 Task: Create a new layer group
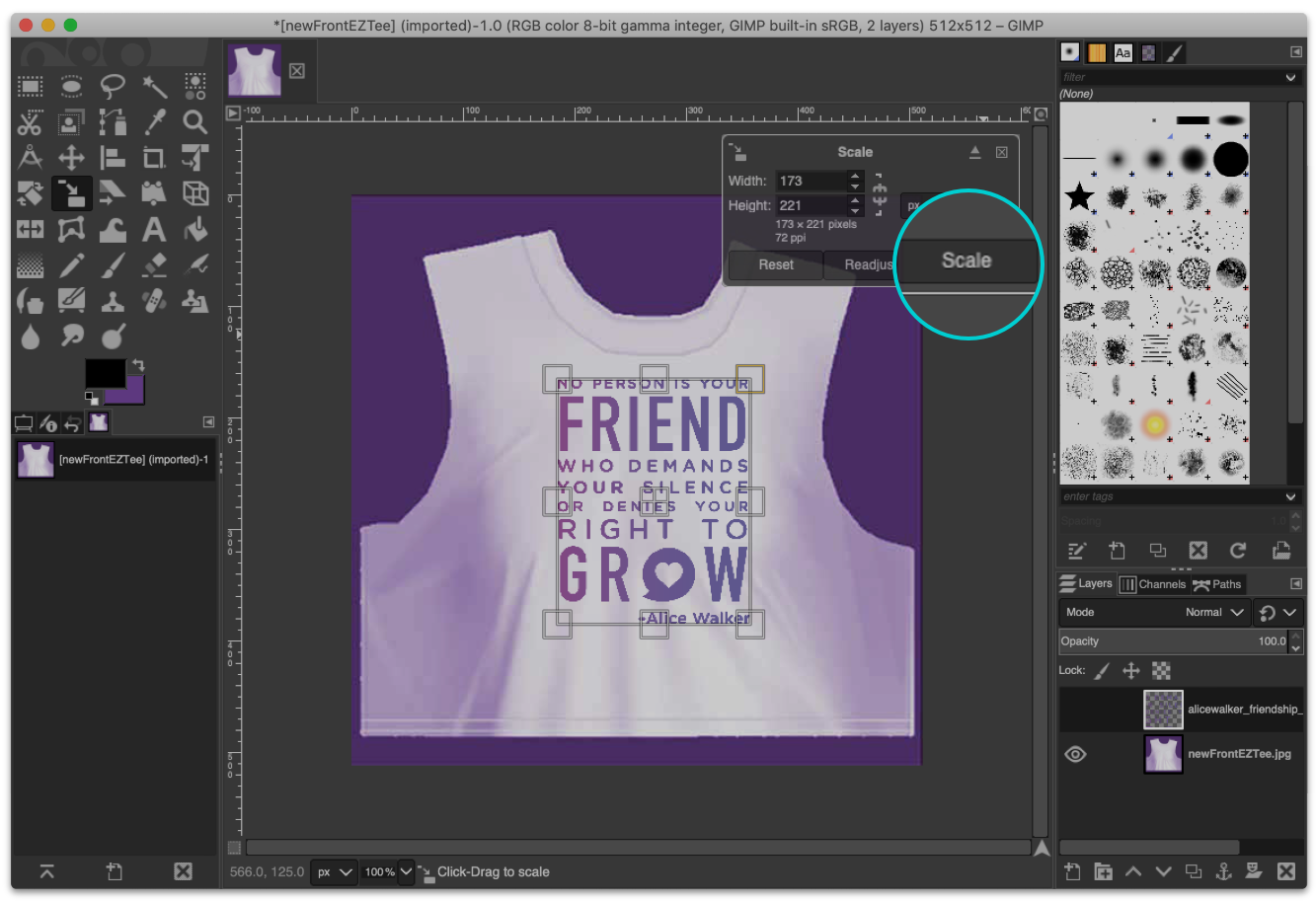(x=1103, y=870)
